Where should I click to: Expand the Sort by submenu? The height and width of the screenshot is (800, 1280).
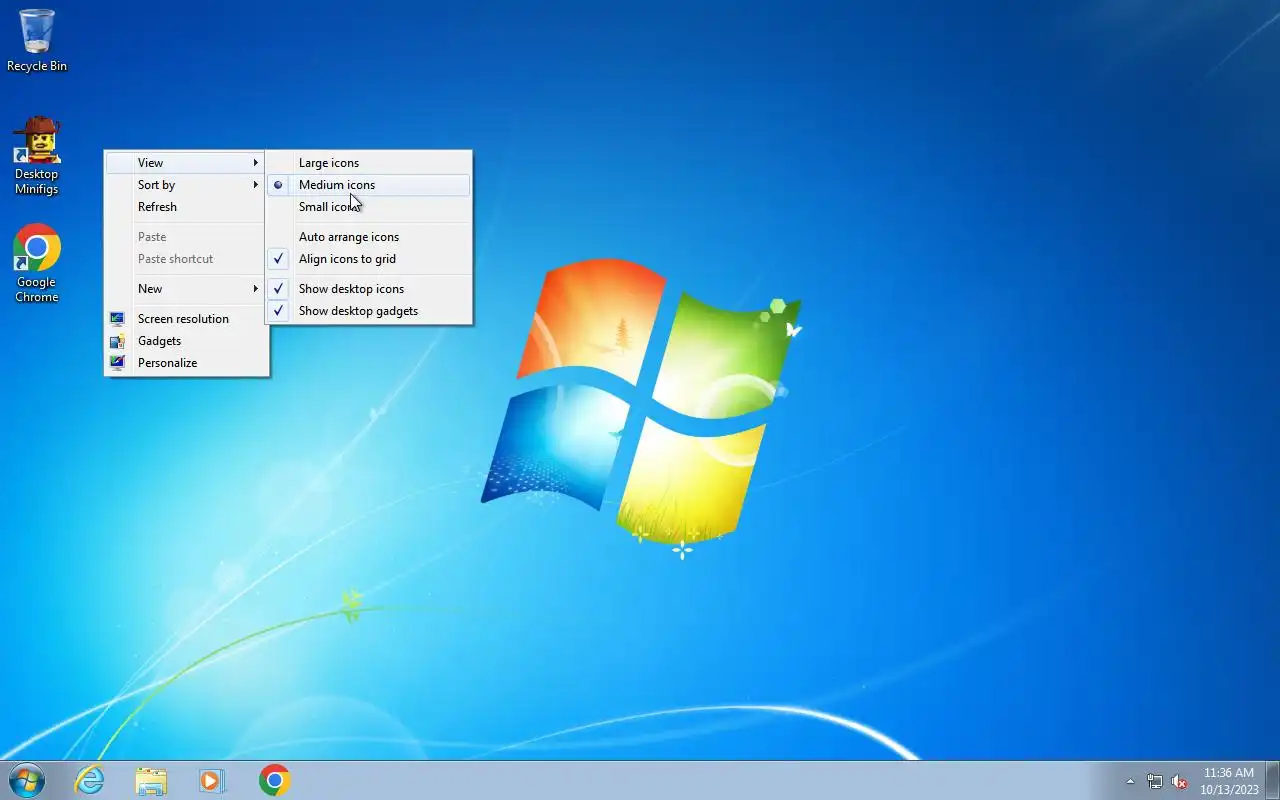tap(186, 185)
